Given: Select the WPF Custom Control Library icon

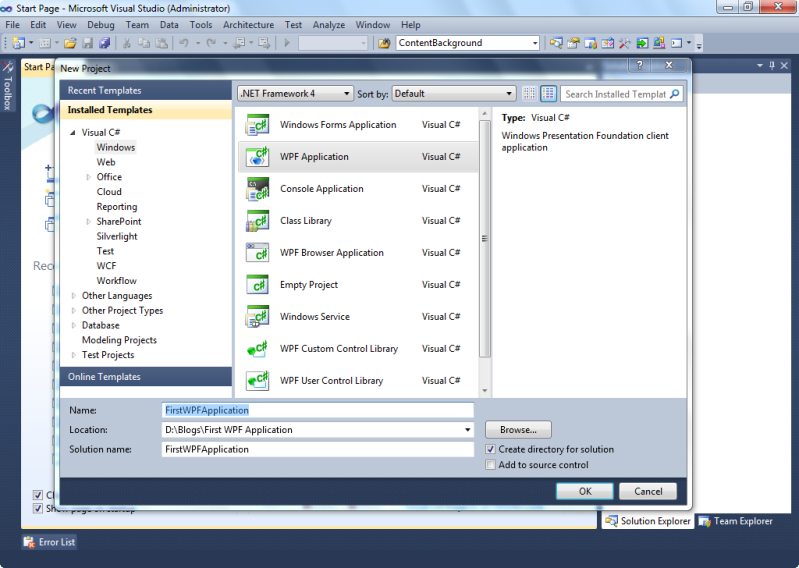Looking at the screenshot, I should pos(258,349).
